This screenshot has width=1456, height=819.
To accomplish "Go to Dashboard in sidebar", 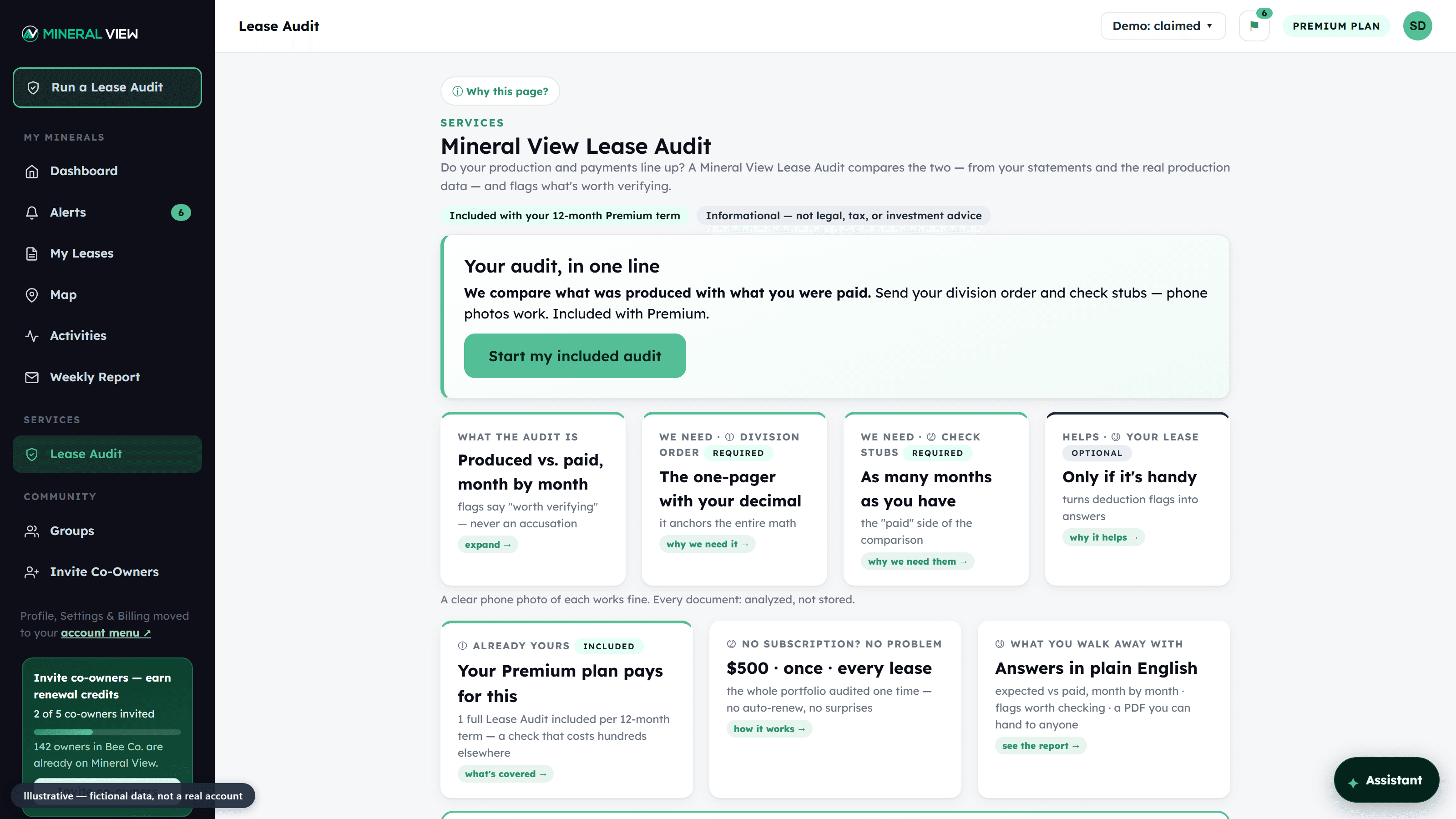I will pos(107,171).
